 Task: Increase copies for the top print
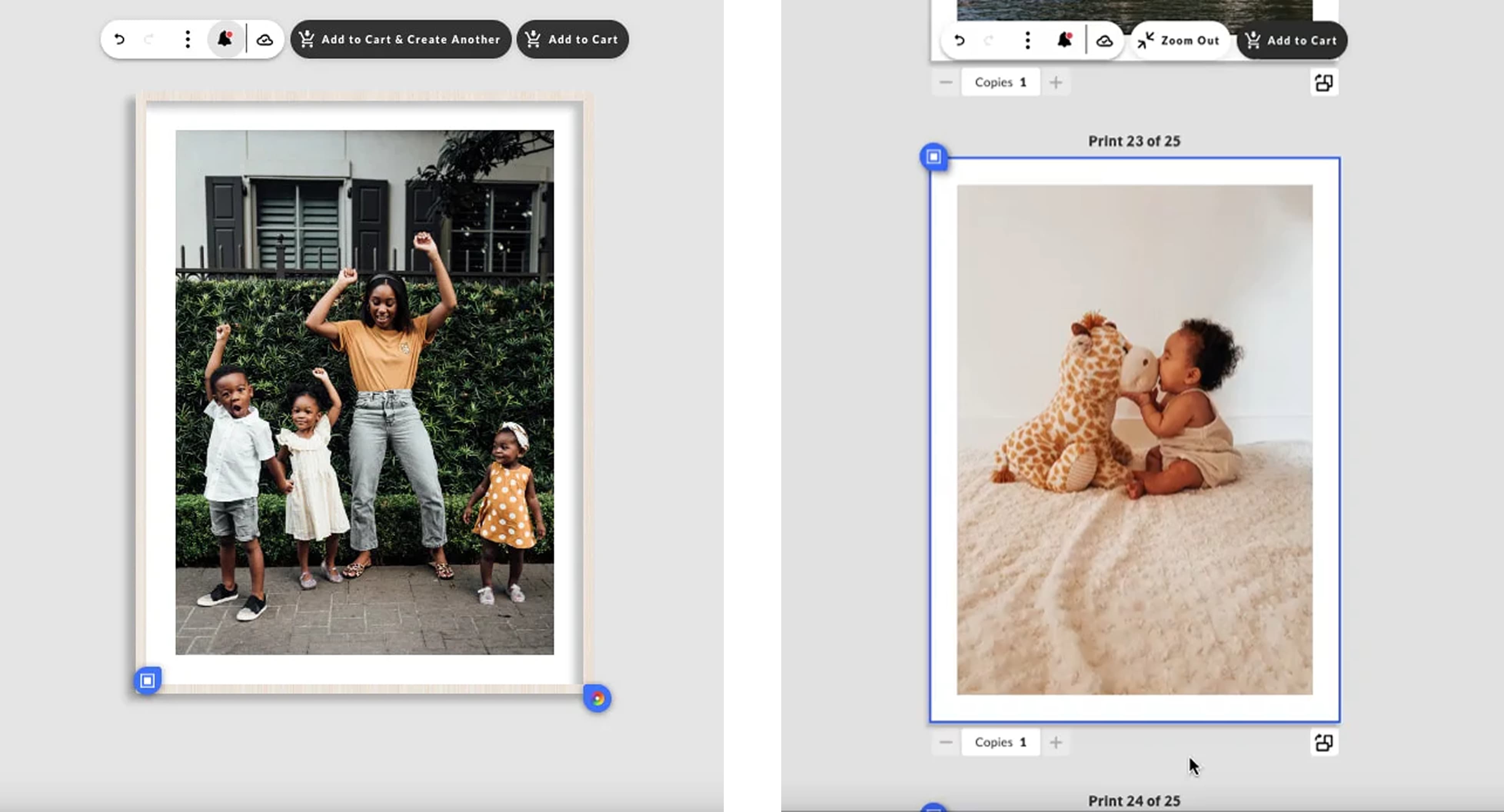[x=1056, y=82]
